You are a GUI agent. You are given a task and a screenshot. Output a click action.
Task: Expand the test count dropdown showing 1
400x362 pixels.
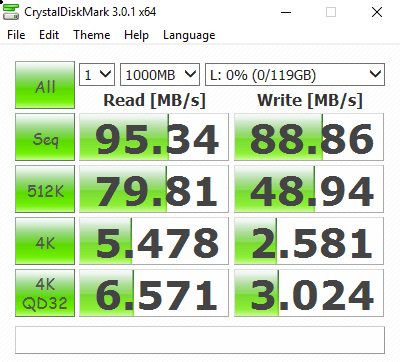(97, 74)
